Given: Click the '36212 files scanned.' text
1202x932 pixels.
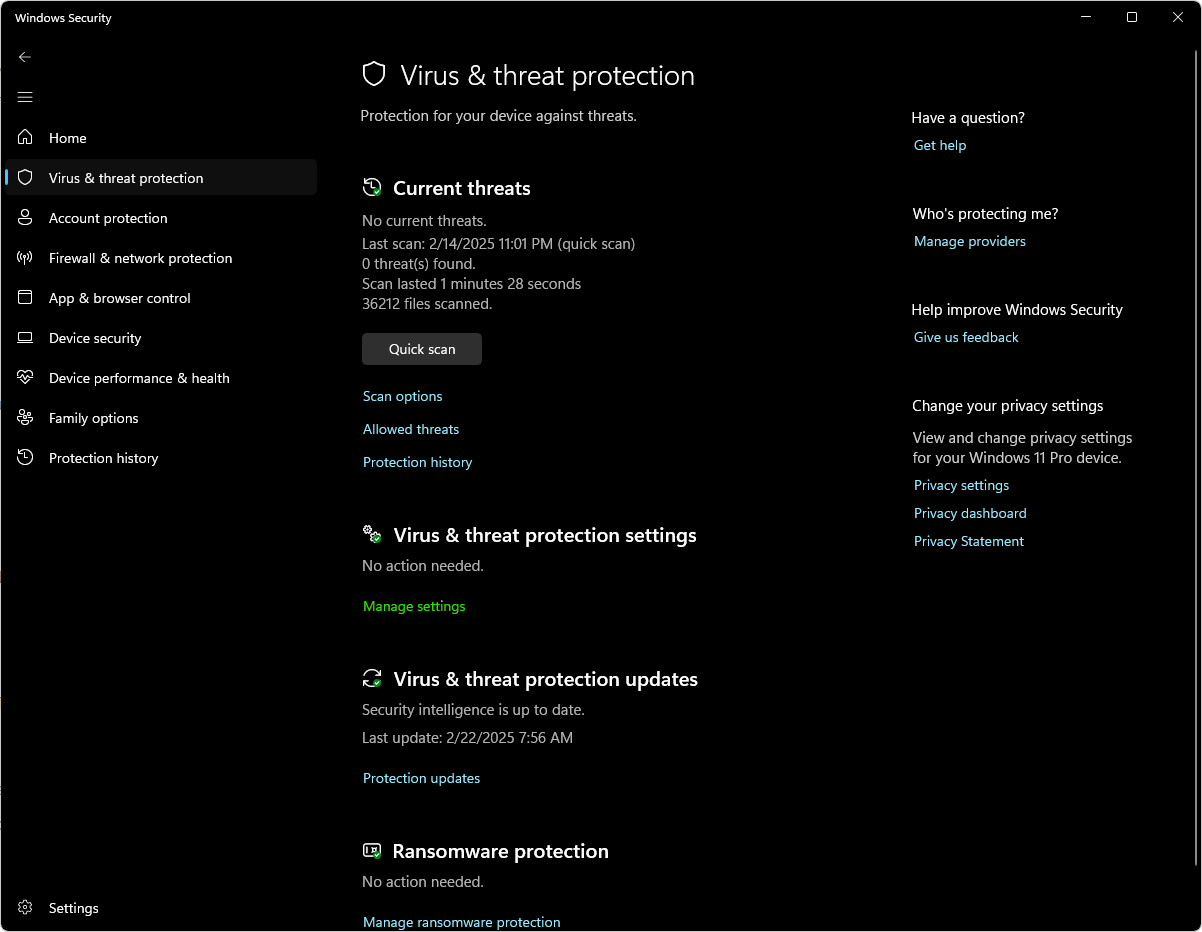Looking at the screenshot, I should [x=427, y=303].
